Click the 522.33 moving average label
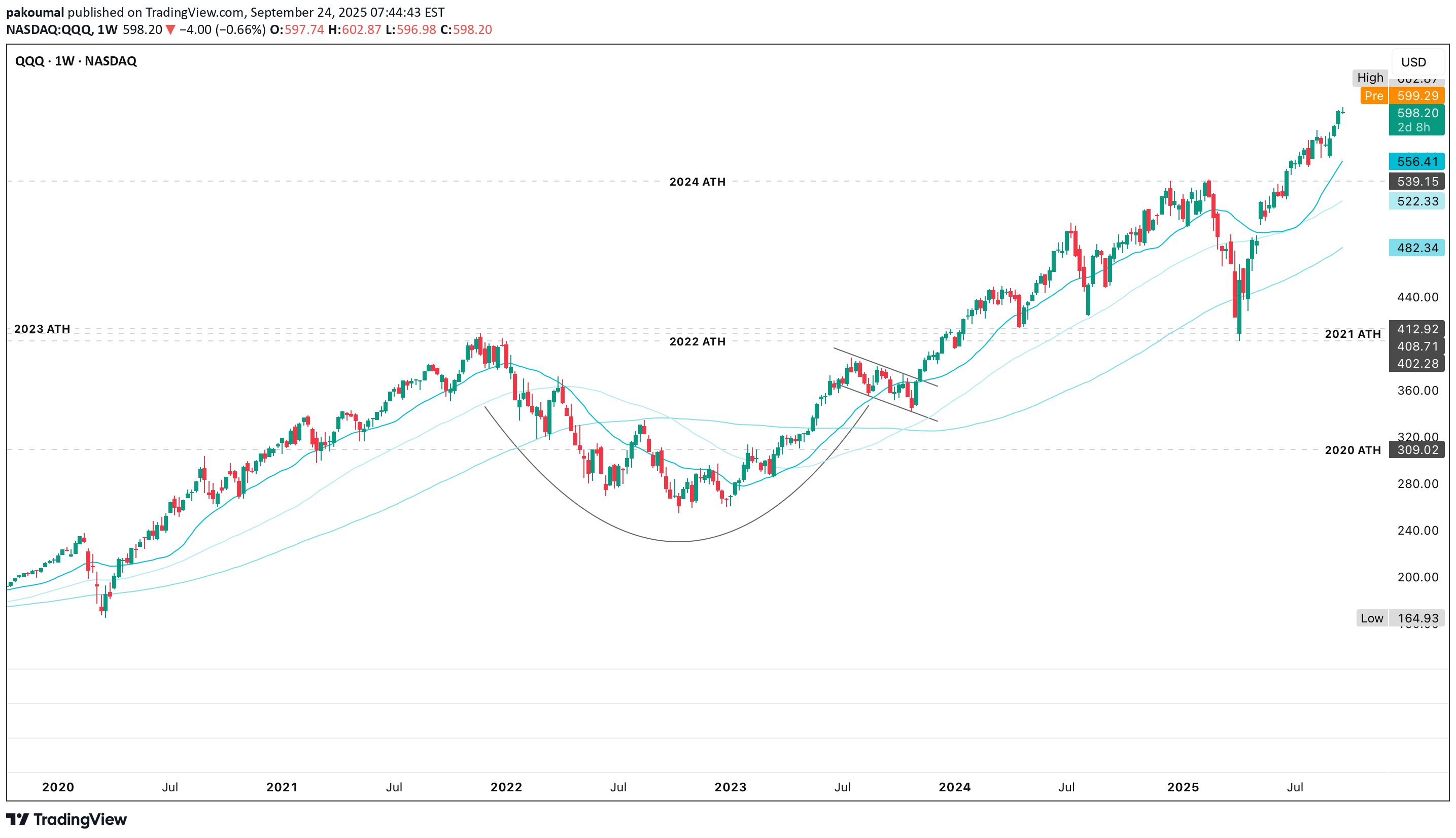 pyautogui.click(x=1416, y=201)
